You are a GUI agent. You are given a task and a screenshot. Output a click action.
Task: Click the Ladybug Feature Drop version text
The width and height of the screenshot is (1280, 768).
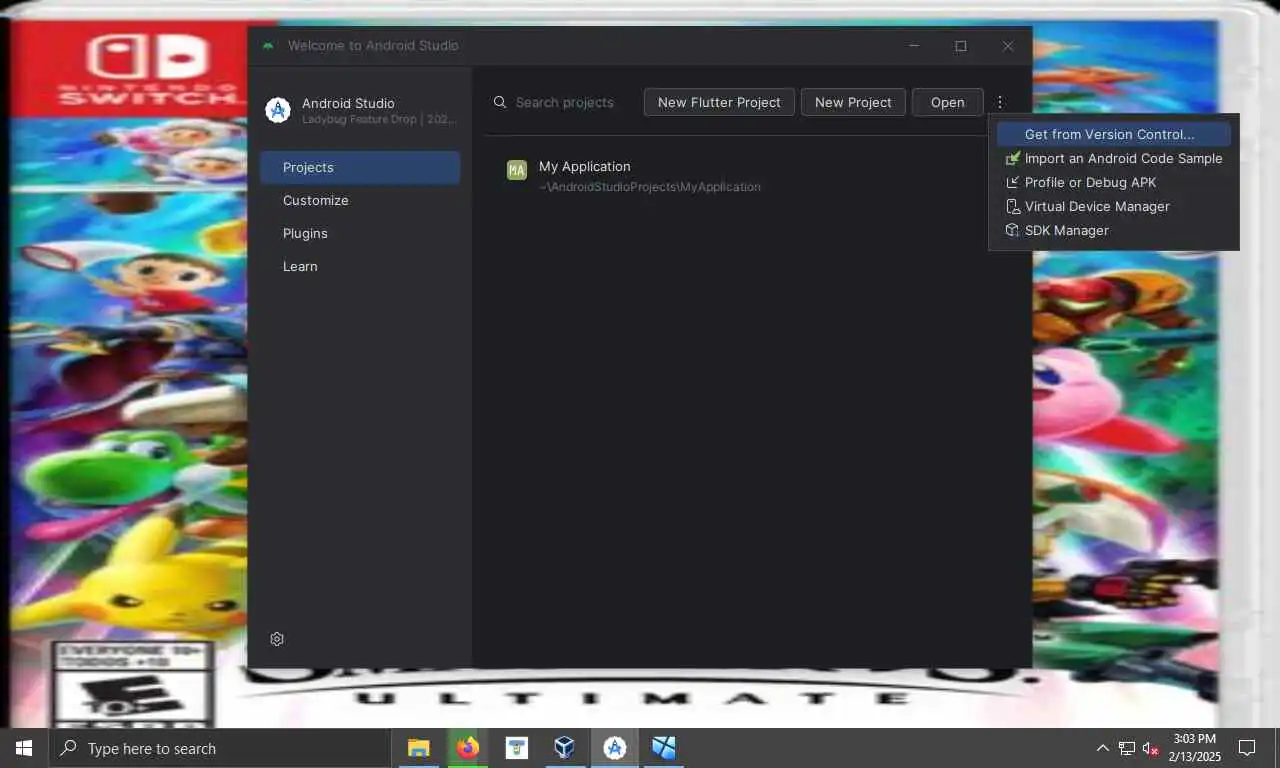379,119
